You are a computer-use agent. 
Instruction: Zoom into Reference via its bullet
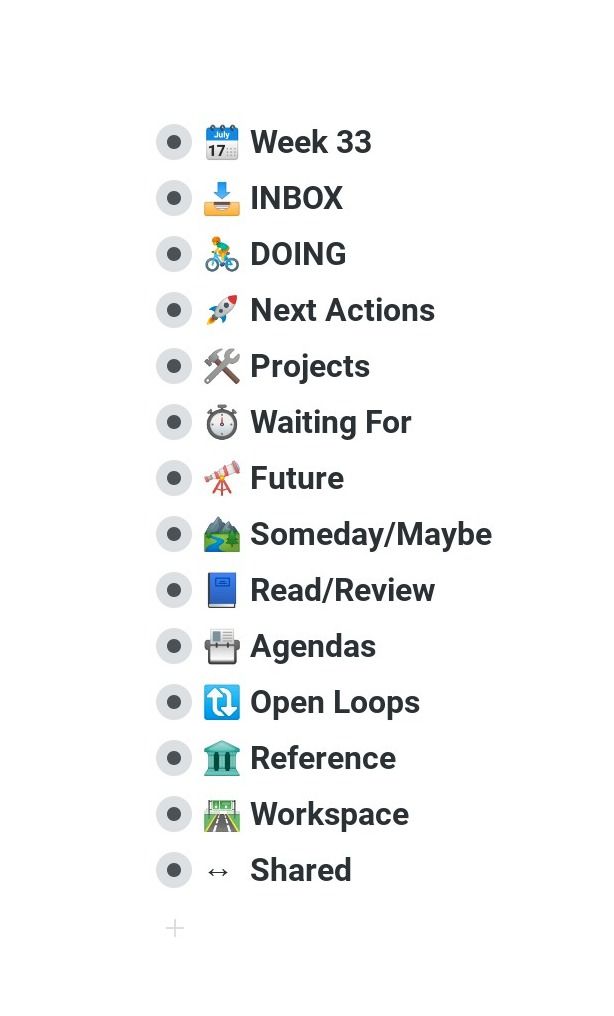click(174, 758)
